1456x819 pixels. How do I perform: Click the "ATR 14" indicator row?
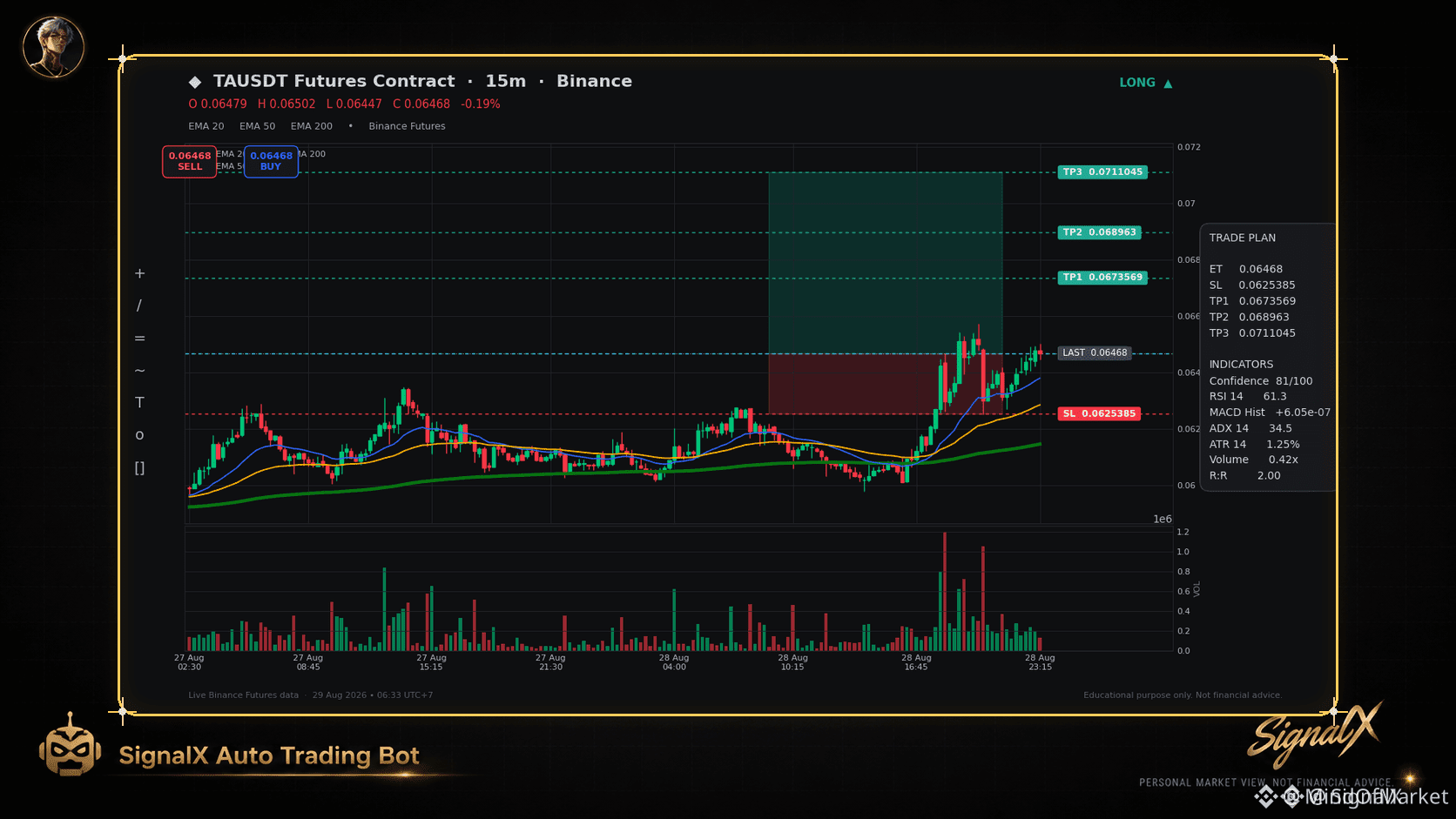[1254, 445]
